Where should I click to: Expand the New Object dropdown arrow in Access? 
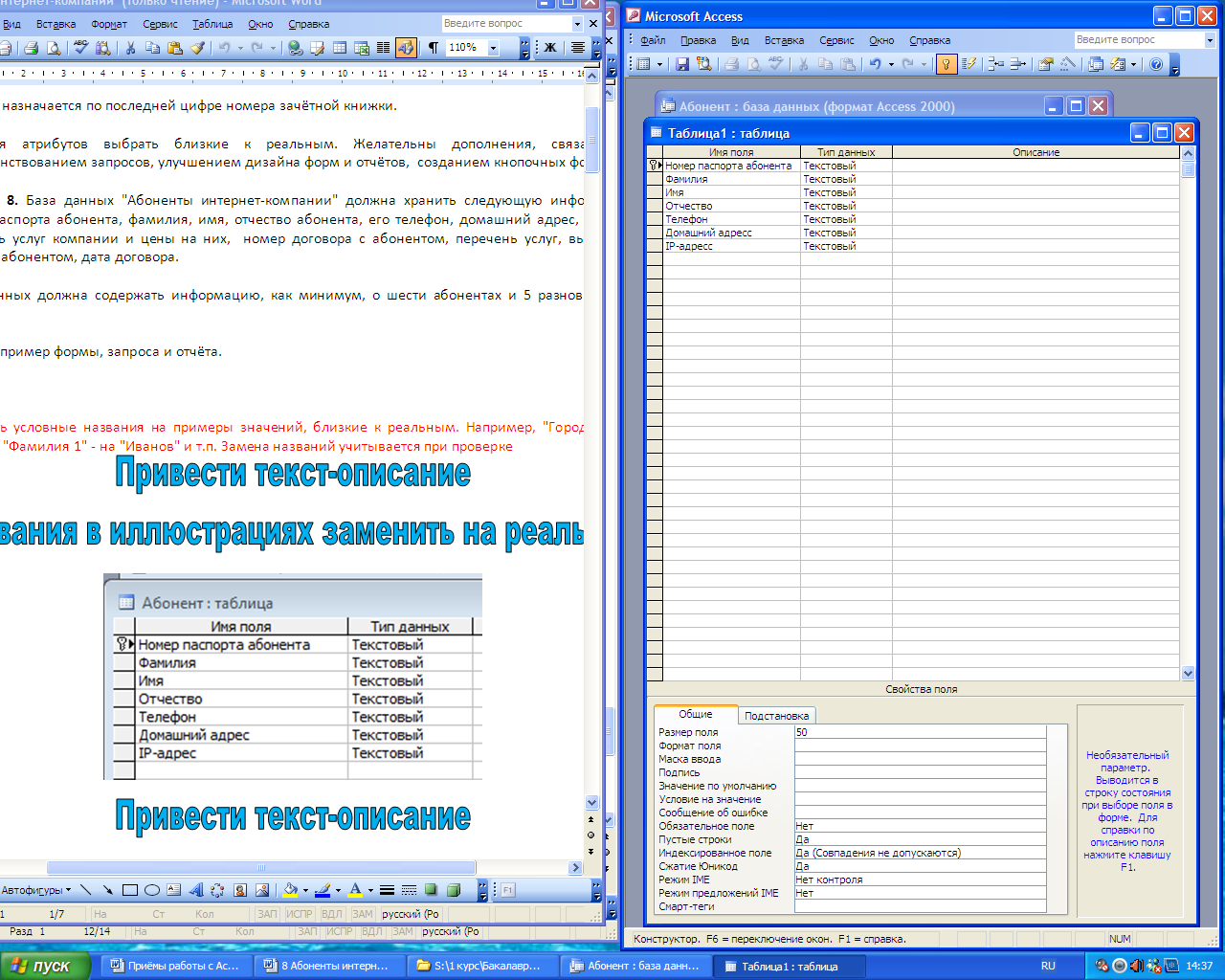point(1134,64)
